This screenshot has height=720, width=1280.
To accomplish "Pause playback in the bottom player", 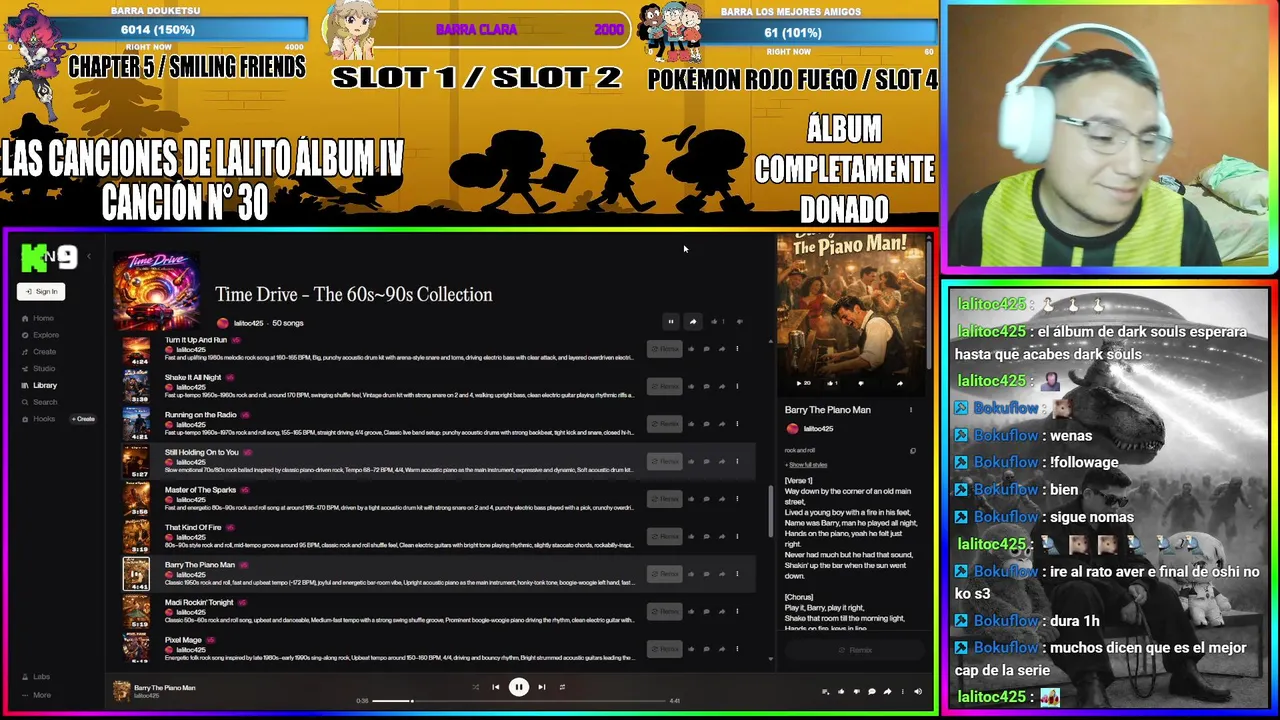I will click(519, 687).
